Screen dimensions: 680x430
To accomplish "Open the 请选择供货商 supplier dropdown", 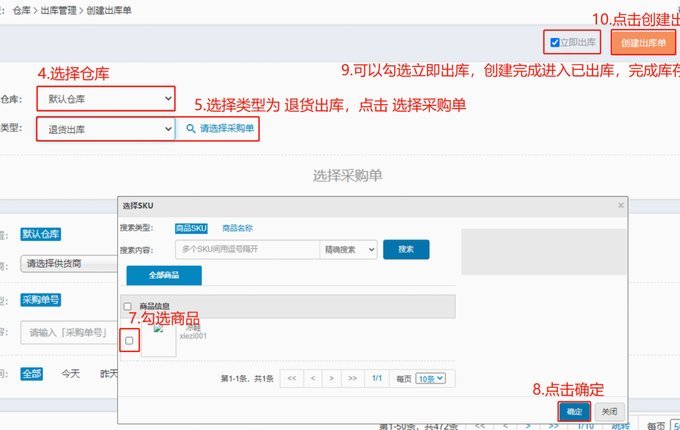I will point(69,264).
